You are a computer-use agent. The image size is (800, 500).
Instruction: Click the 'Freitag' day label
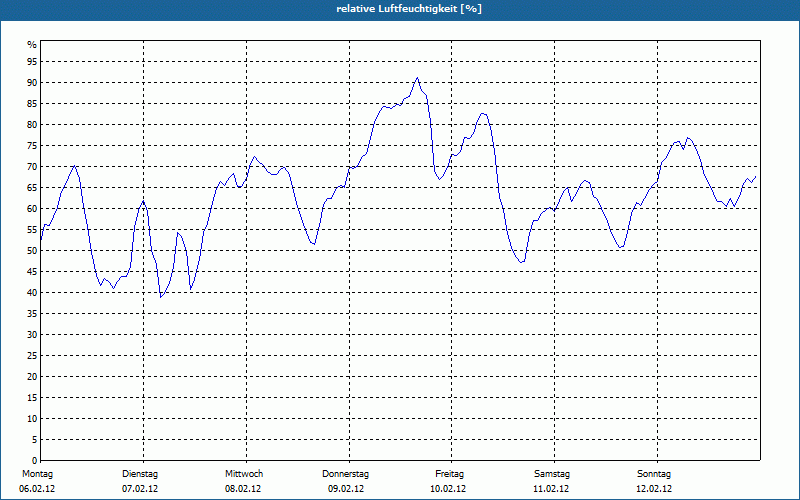[x=449, y=474]
